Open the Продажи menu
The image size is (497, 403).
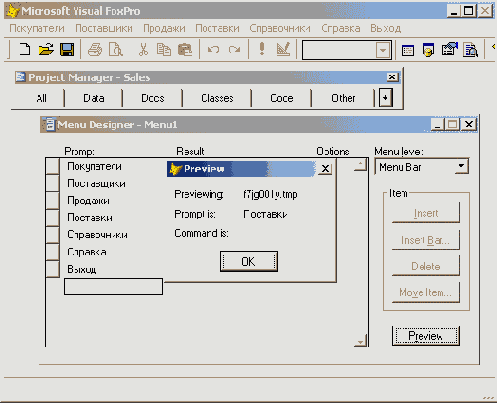coord(164,28)
